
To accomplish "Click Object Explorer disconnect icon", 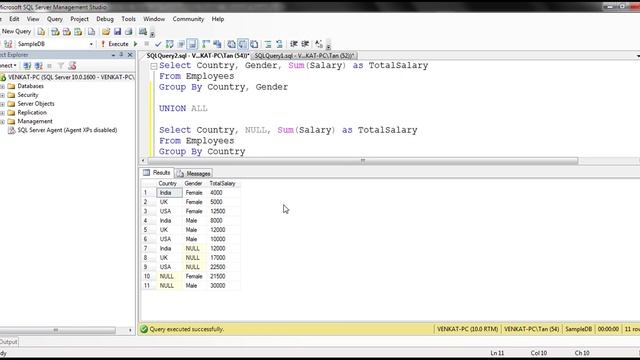I will [39, 66].
